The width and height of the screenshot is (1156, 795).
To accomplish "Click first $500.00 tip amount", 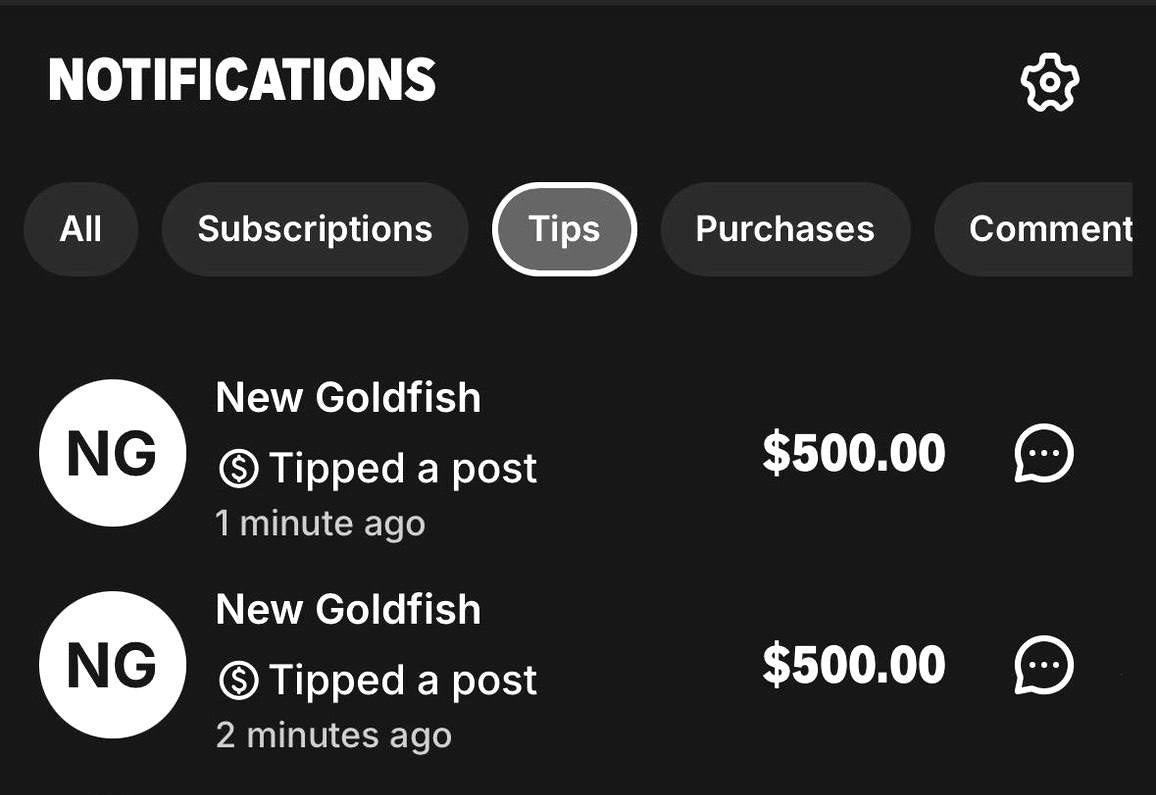I will coord(853,454).
